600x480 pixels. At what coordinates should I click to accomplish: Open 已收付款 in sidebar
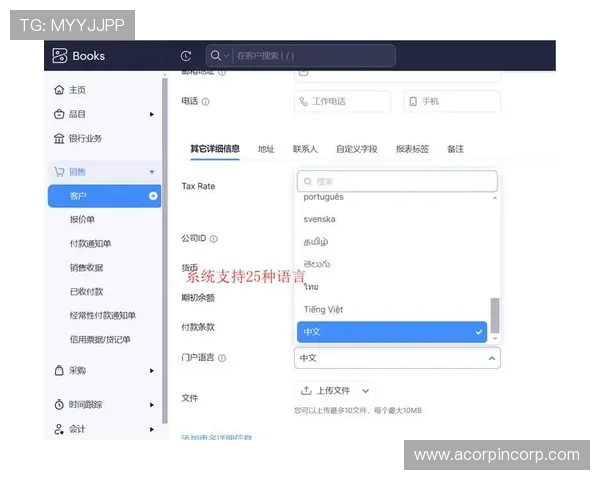86,292
